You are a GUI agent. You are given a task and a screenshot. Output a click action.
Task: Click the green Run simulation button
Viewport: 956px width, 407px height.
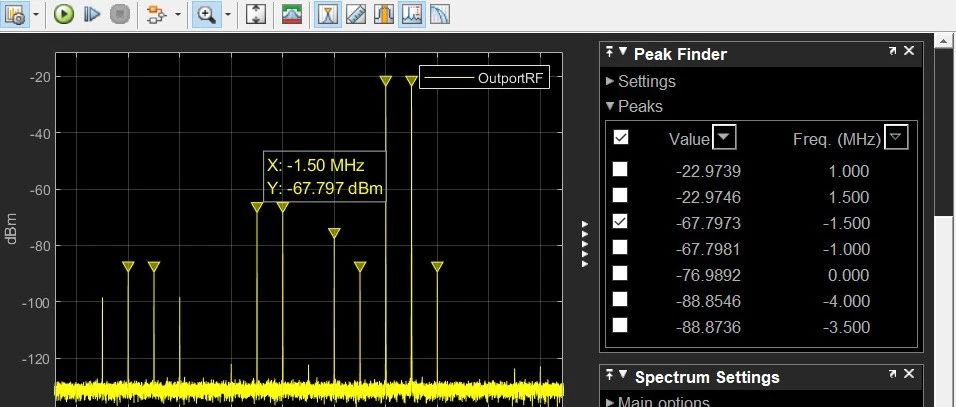tap(63, 14)
